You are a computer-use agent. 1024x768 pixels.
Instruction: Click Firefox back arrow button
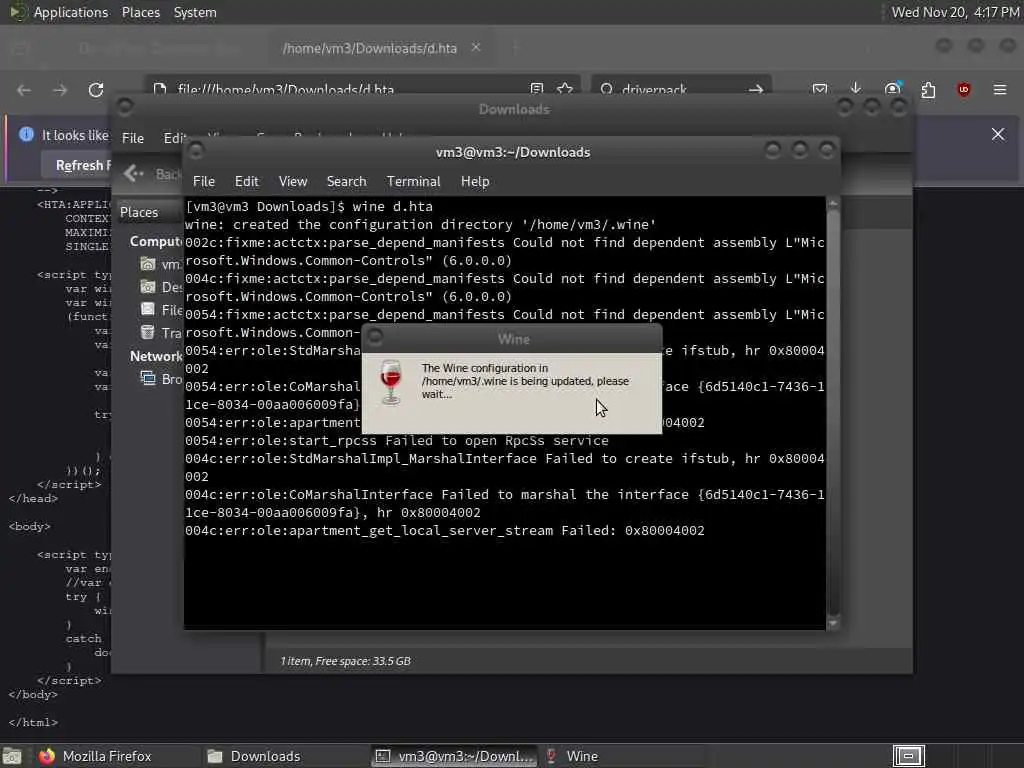24,90
